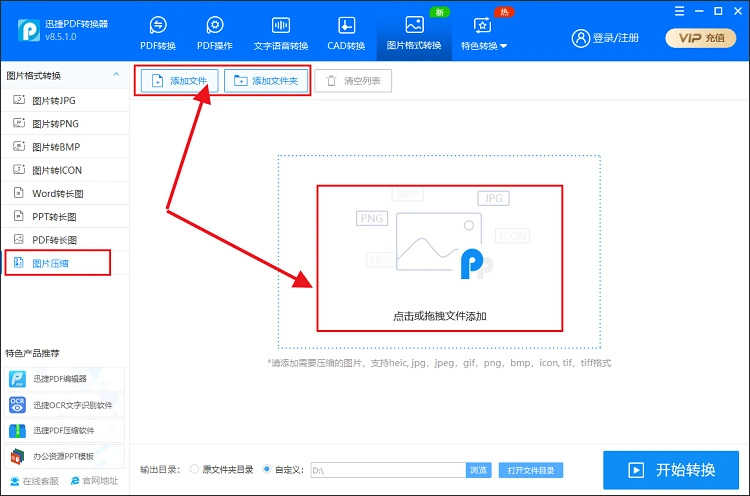Select 图片转JPG in sidebar
The height and width of the screenshot is (496, 750).
click(65, 100)
